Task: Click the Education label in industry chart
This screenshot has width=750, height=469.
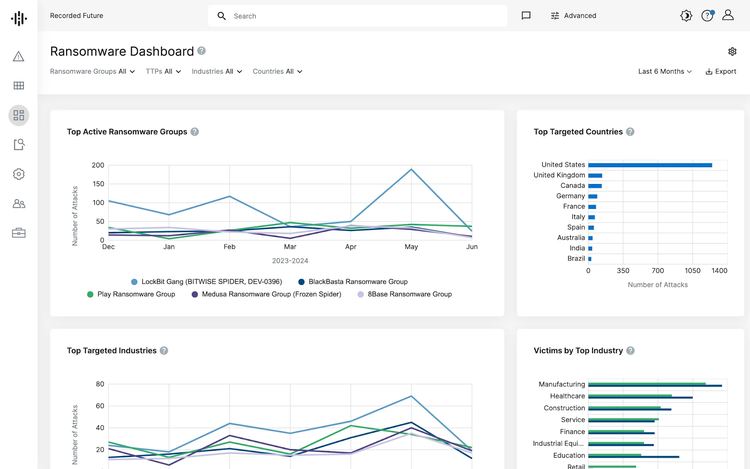Action: coord(569,456)
